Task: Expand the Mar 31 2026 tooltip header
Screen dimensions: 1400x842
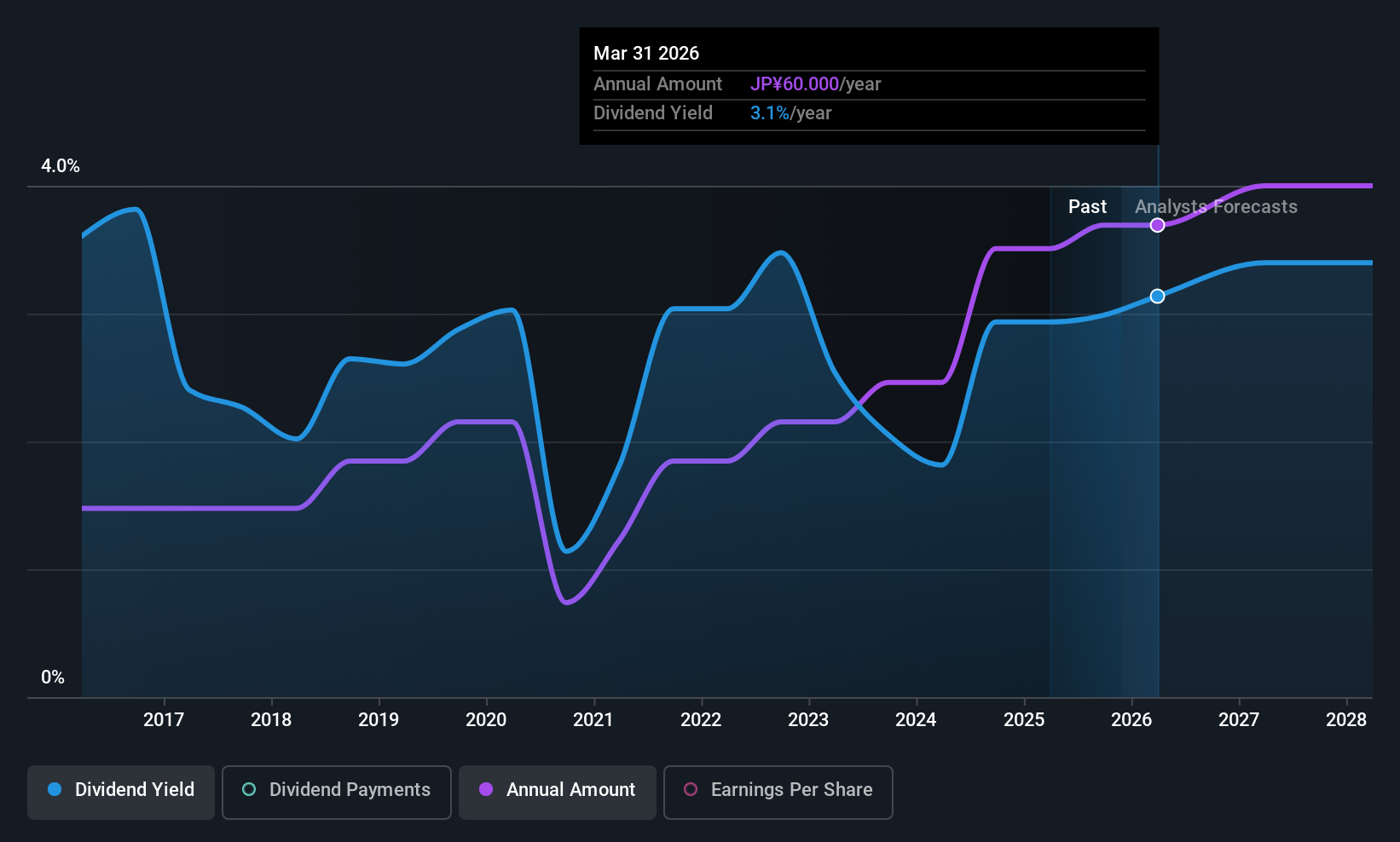Action: (646, 53)
